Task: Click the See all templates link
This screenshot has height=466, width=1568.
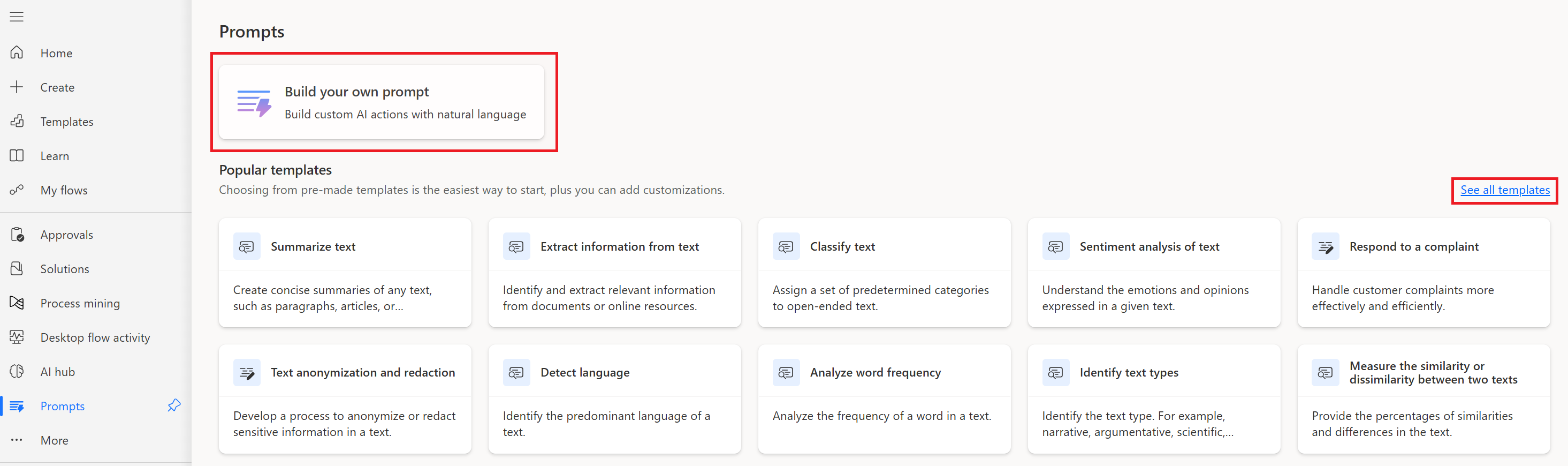Action: (1505, 190)
